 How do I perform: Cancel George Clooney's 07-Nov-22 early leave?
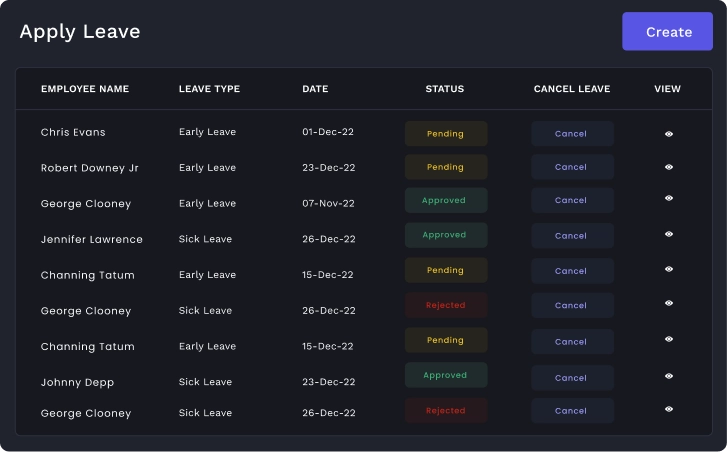(571, 200)
